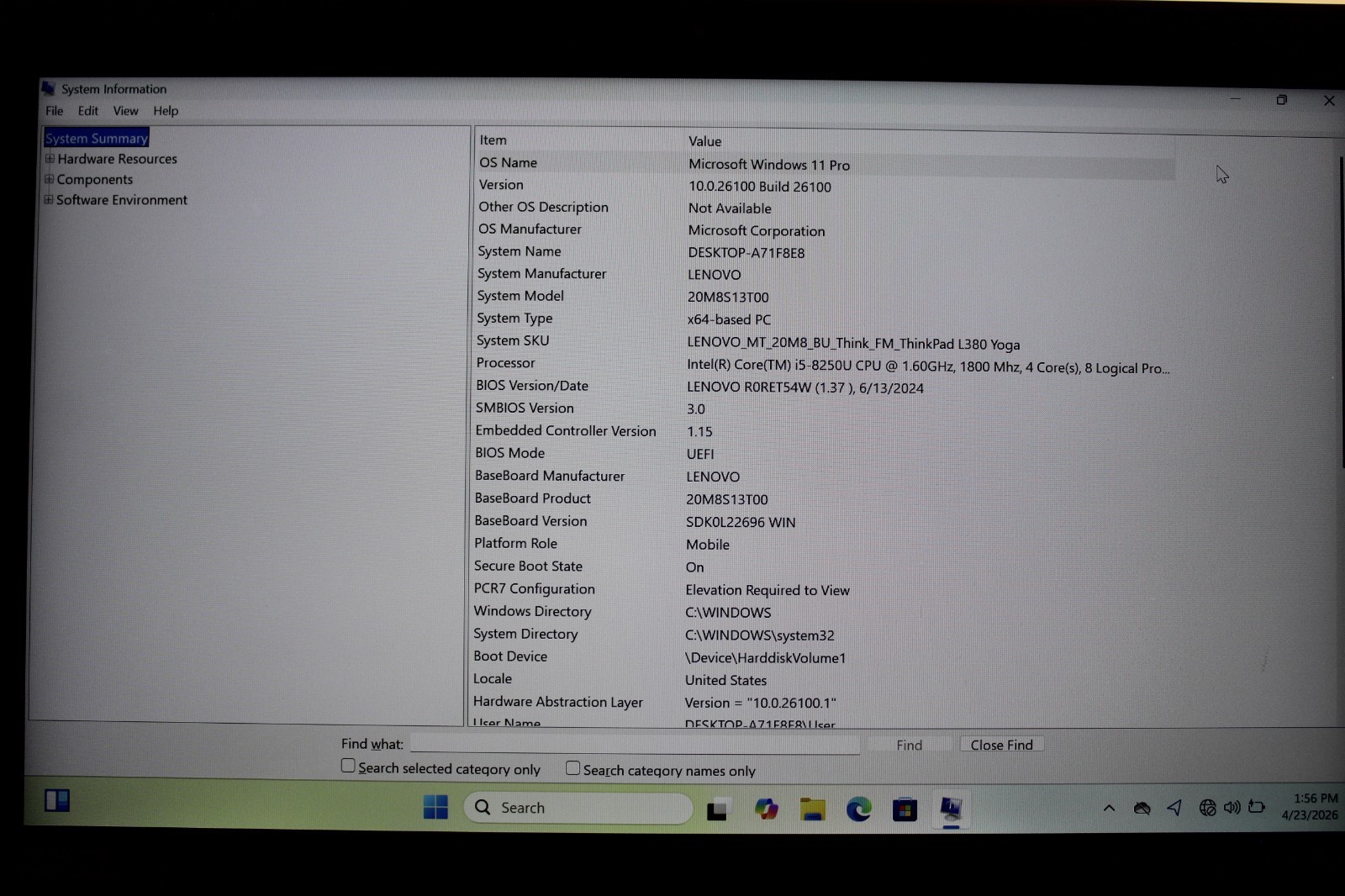The height and width of the screenshot is (896, 1345).
Task: Select value DESKTOP-A71F8E8 for System Name
Action: coord(746,253)
